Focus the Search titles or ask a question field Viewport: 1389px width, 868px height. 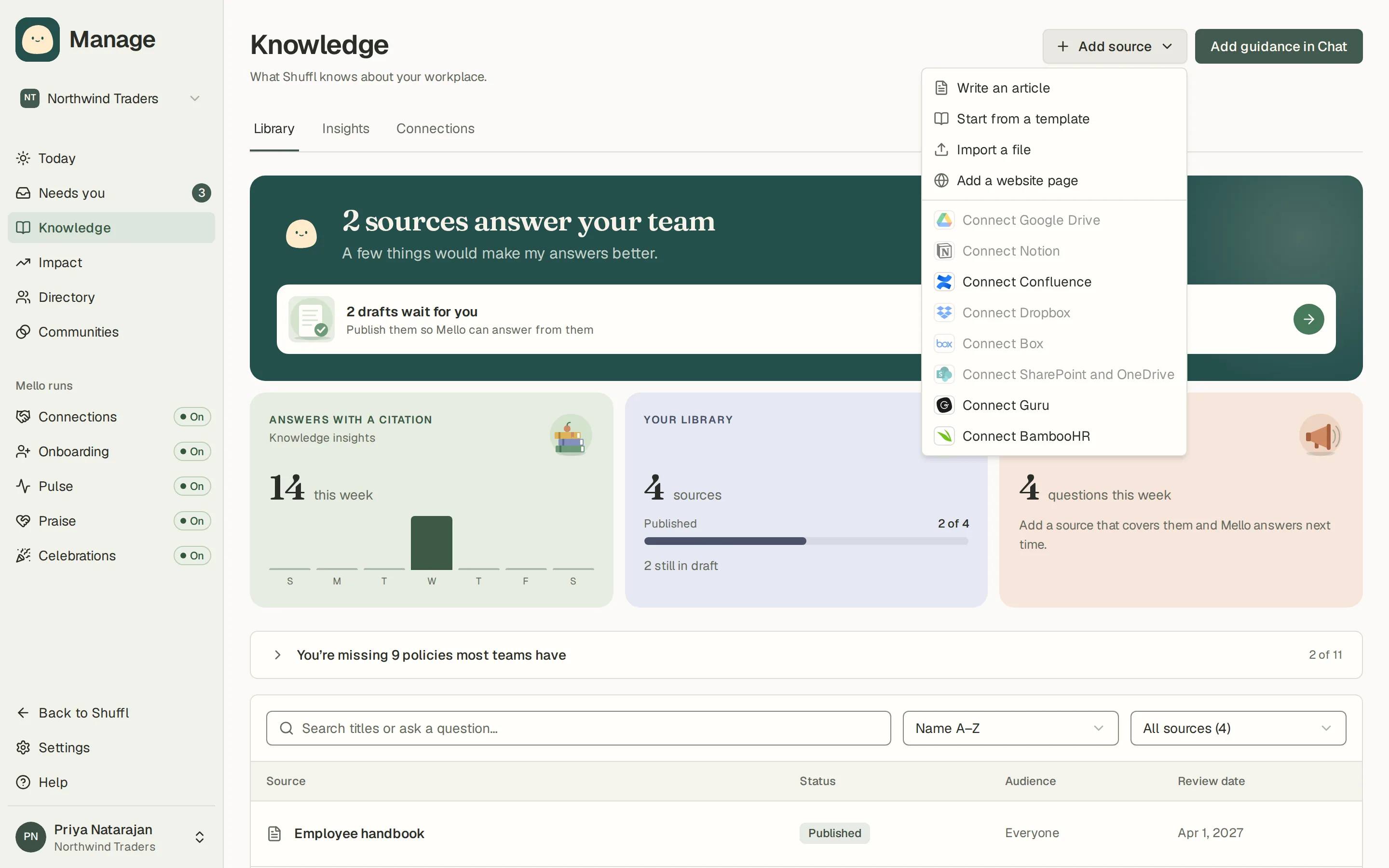click(578, 728)
